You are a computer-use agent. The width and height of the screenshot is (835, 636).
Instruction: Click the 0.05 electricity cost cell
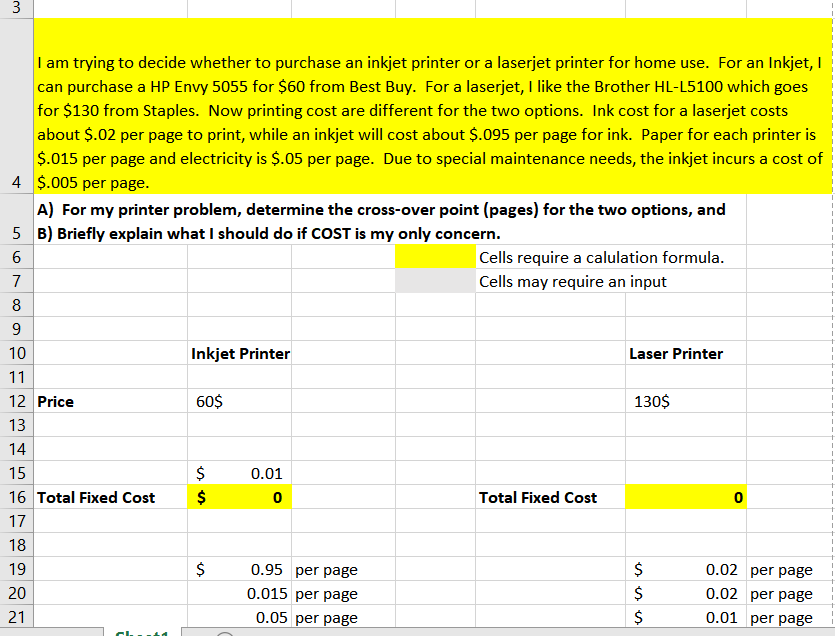(x=238, y=617)
